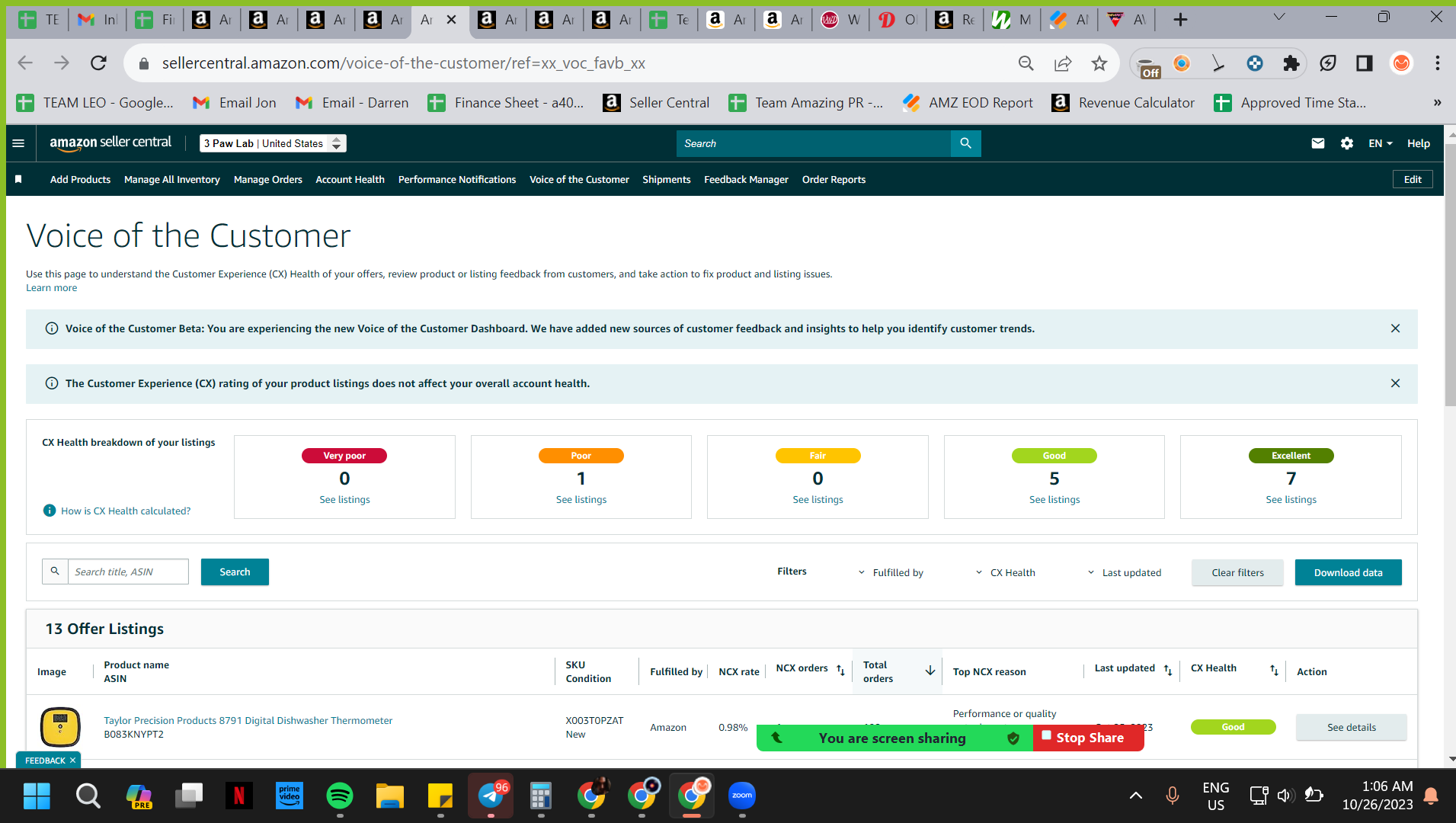
Task: Open the 3 Paw Lab United States account selector
Action: tap(273, 143)
